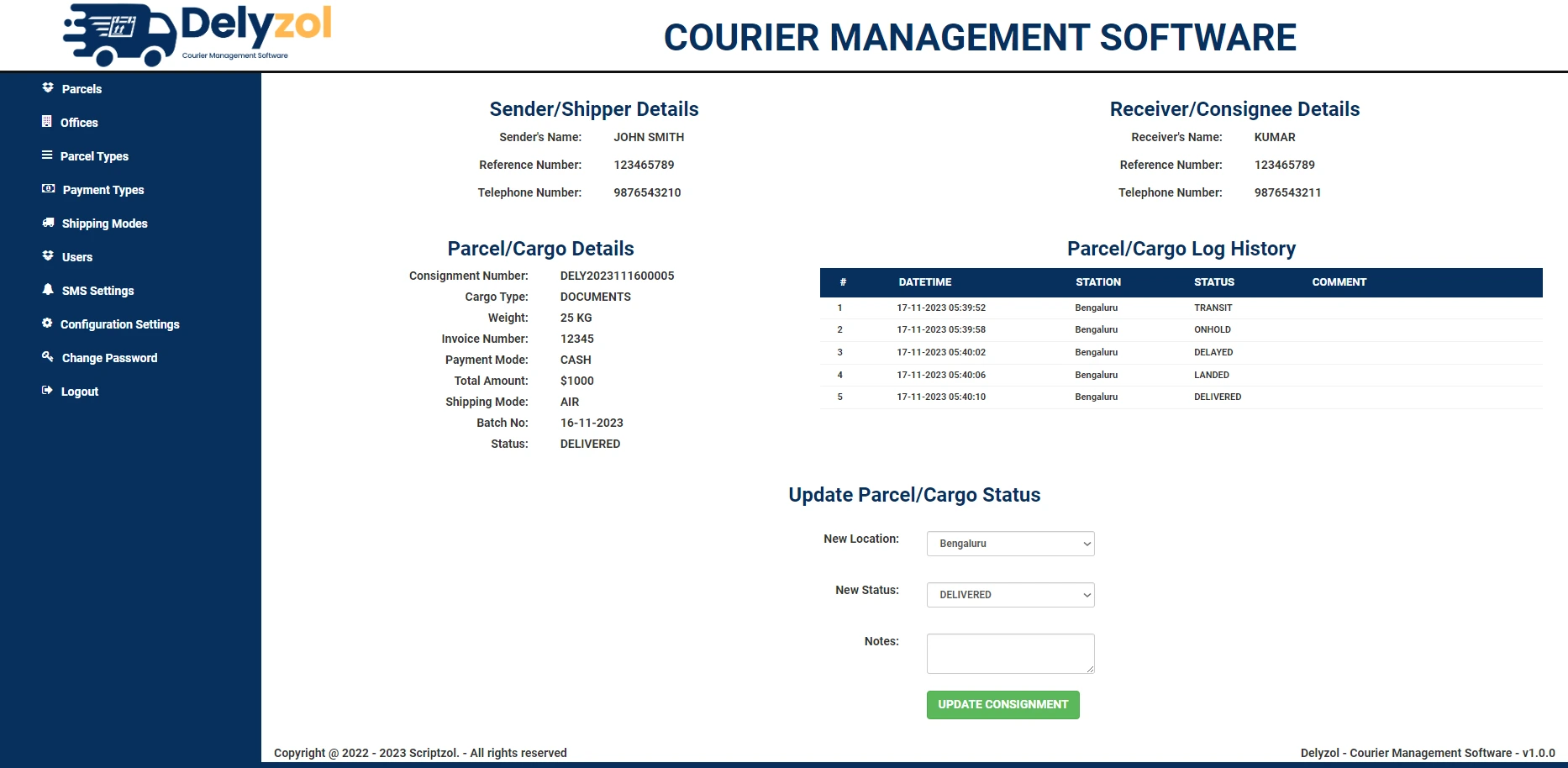Click the STATION column header
1568x768 pixels.
[x=1098, y=282]
